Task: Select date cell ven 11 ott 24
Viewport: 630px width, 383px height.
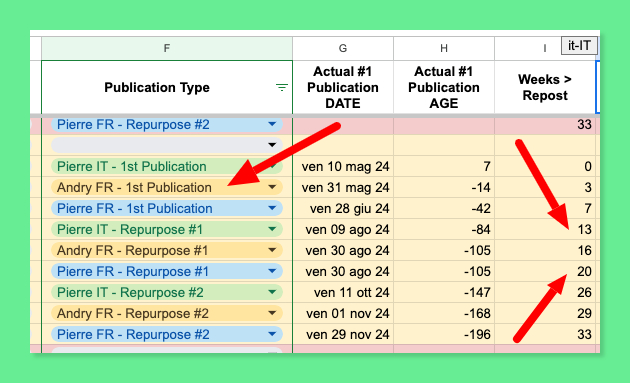Action: [343, 292]
